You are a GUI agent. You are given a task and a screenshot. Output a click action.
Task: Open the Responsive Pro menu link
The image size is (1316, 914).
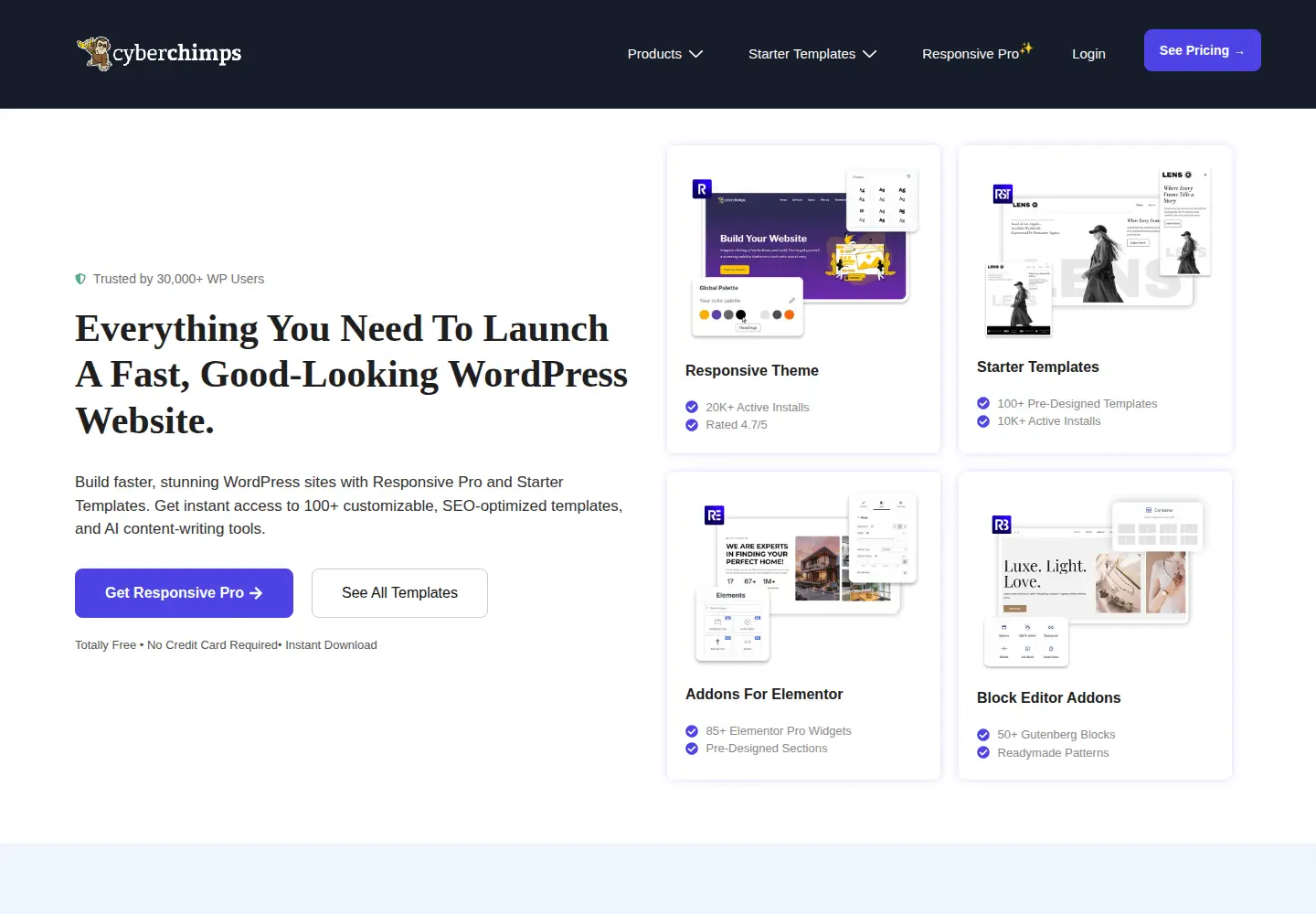(x=970, y=54)
